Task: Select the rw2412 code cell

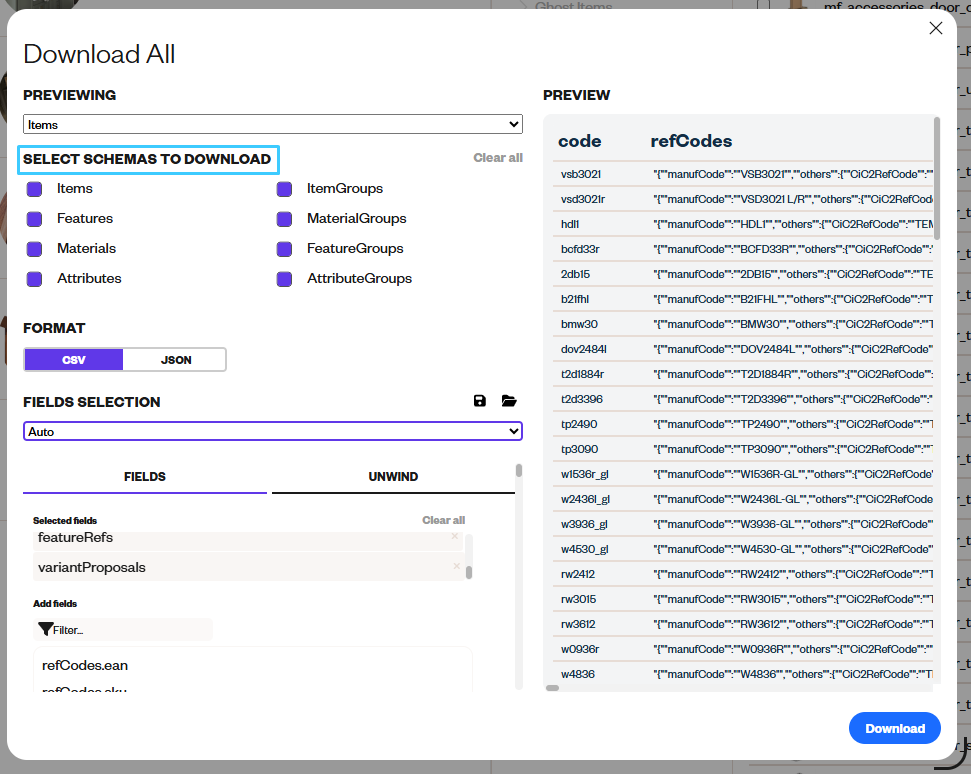Action: click(578, 574)
